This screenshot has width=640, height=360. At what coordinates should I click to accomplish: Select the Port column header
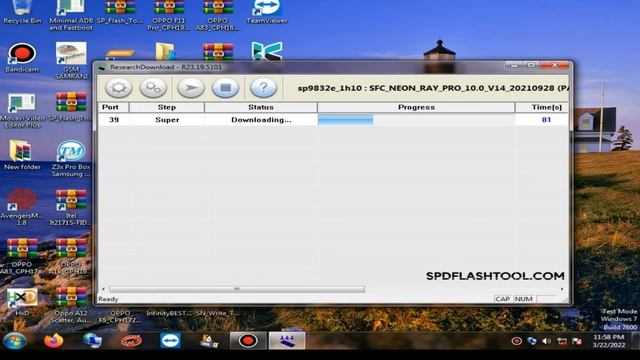tap(113, 107)
